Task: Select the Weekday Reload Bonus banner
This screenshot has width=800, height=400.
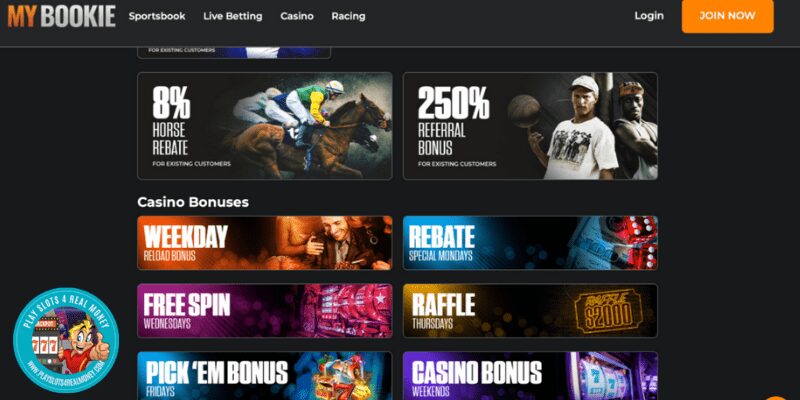Action: click(x=265, y=243)
